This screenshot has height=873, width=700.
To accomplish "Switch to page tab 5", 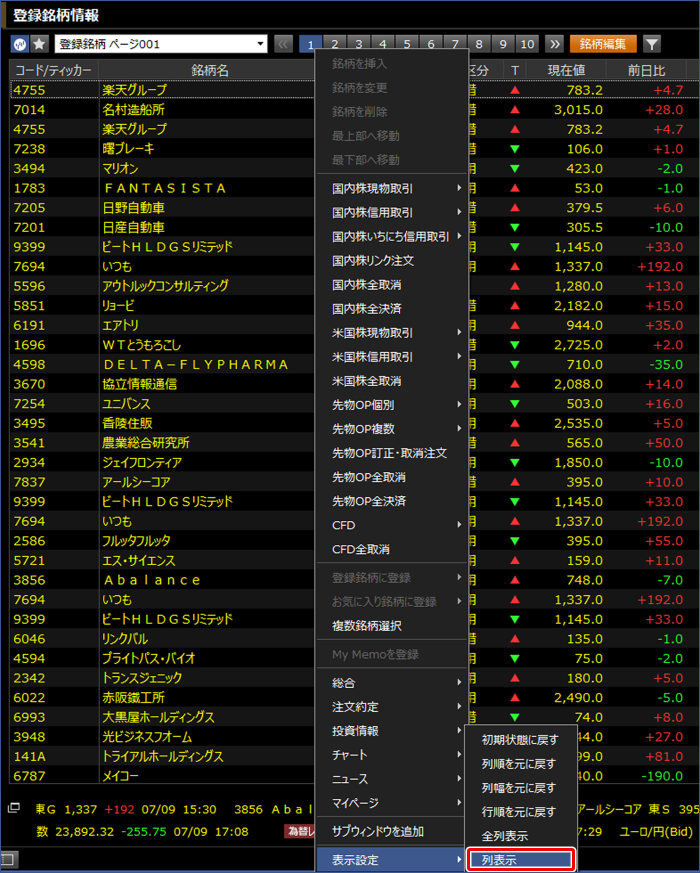I will [x=407, y=44].
